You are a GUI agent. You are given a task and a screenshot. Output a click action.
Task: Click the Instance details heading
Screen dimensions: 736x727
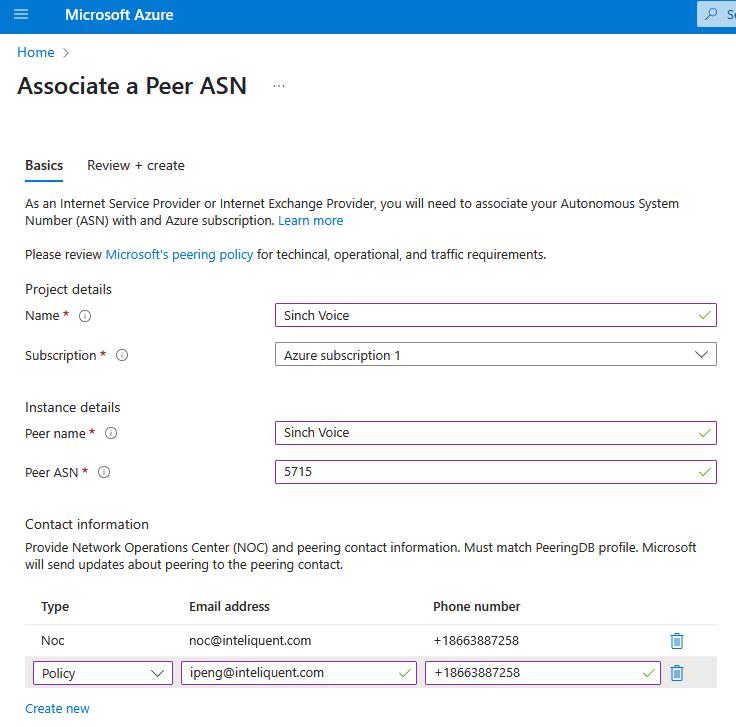pos(73,407)
